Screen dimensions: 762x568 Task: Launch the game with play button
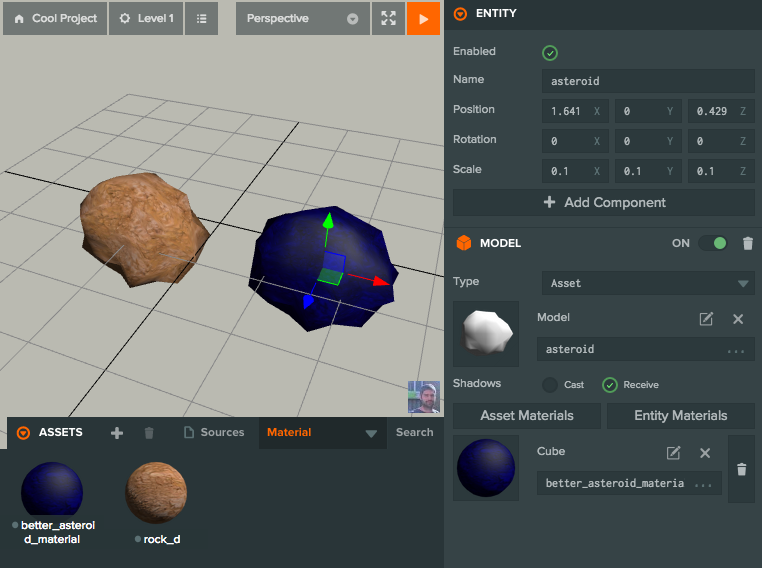[423, 18]
